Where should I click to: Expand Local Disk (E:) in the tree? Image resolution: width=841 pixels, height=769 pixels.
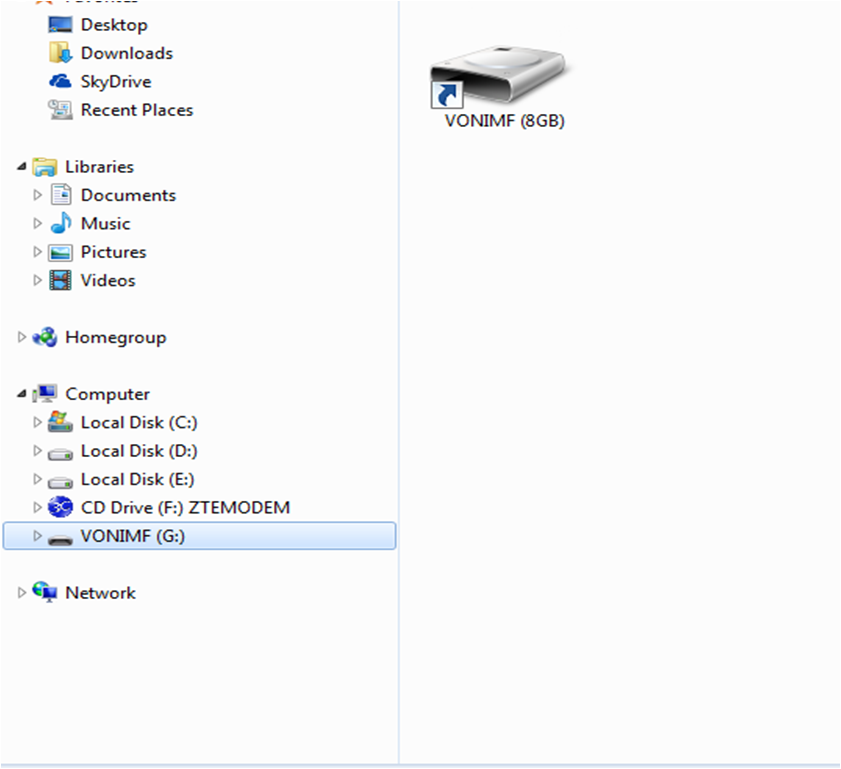coord(38,479)
